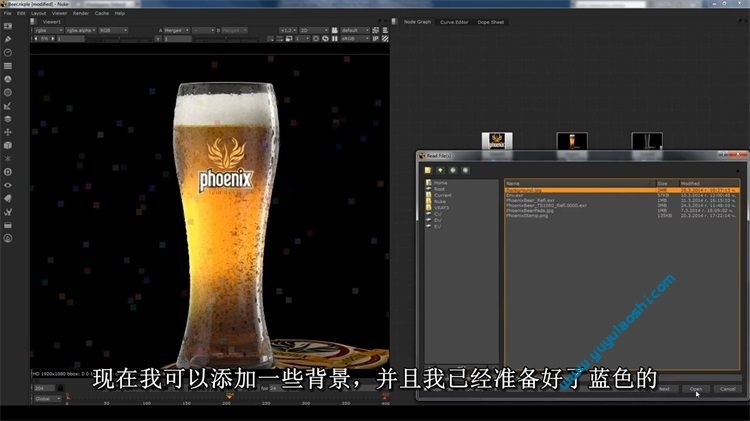Open the rgba channel set dropdown
Screen dimensions: 750x421
48,30
